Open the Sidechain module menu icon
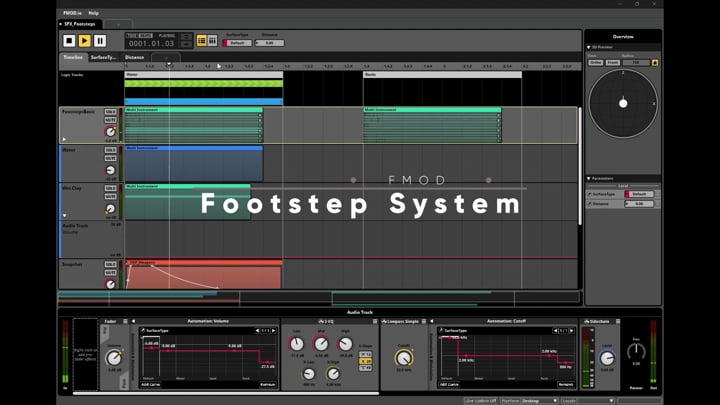The width and height of the screenshot is (720, 405). click(x=618, y=321)
